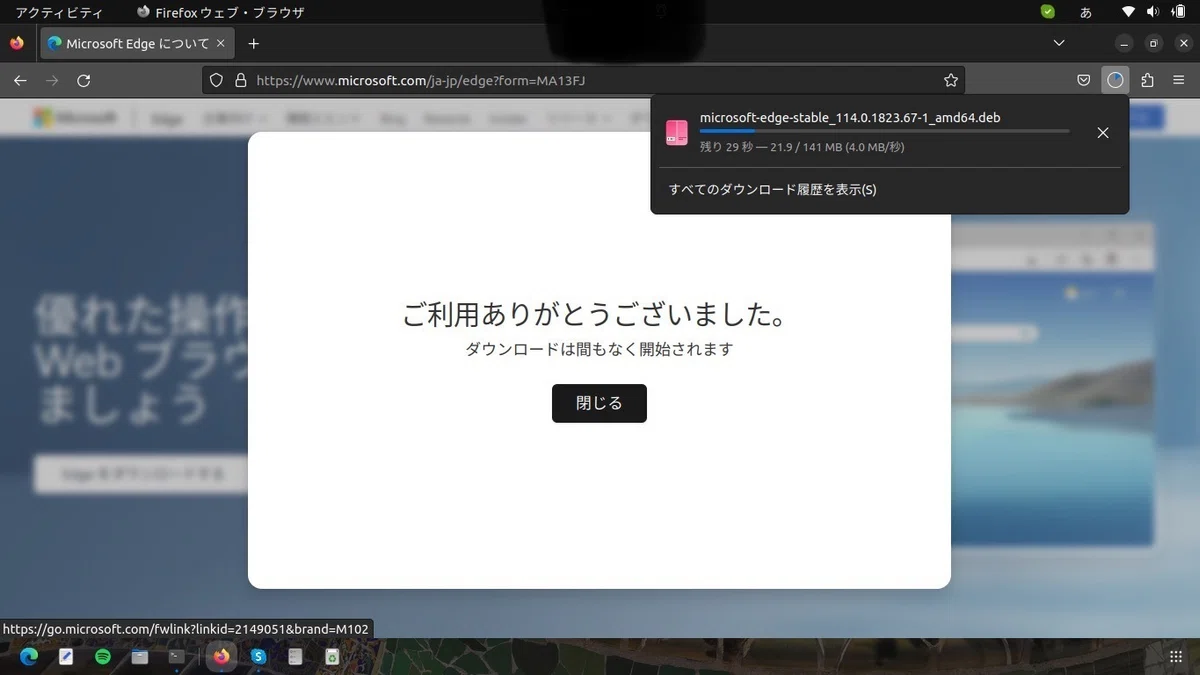
Task: Click the ダウンロードは間もなく開始されます text
Action: (599, 349)
